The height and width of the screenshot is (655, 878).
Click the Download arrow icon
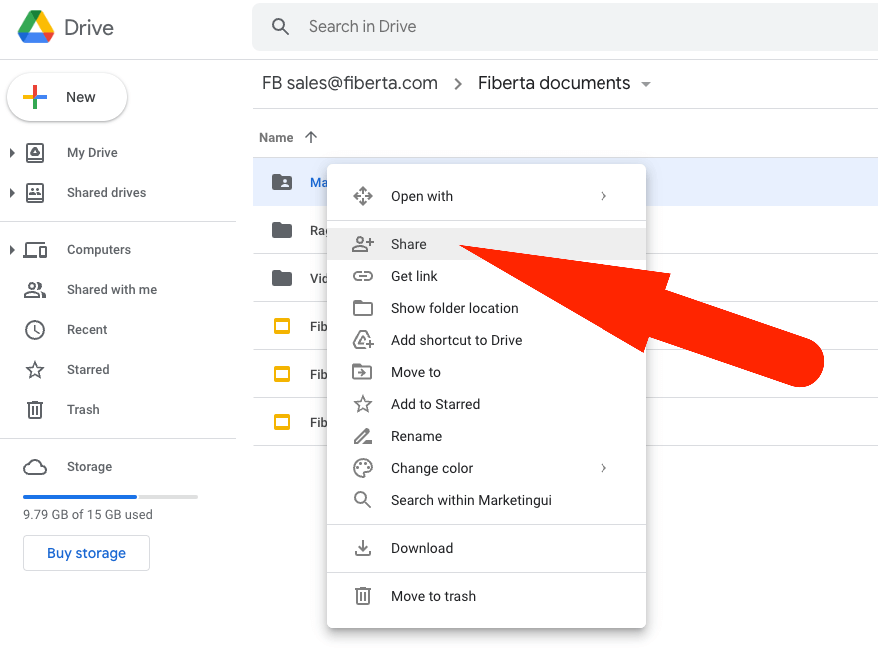coord(363,548)
